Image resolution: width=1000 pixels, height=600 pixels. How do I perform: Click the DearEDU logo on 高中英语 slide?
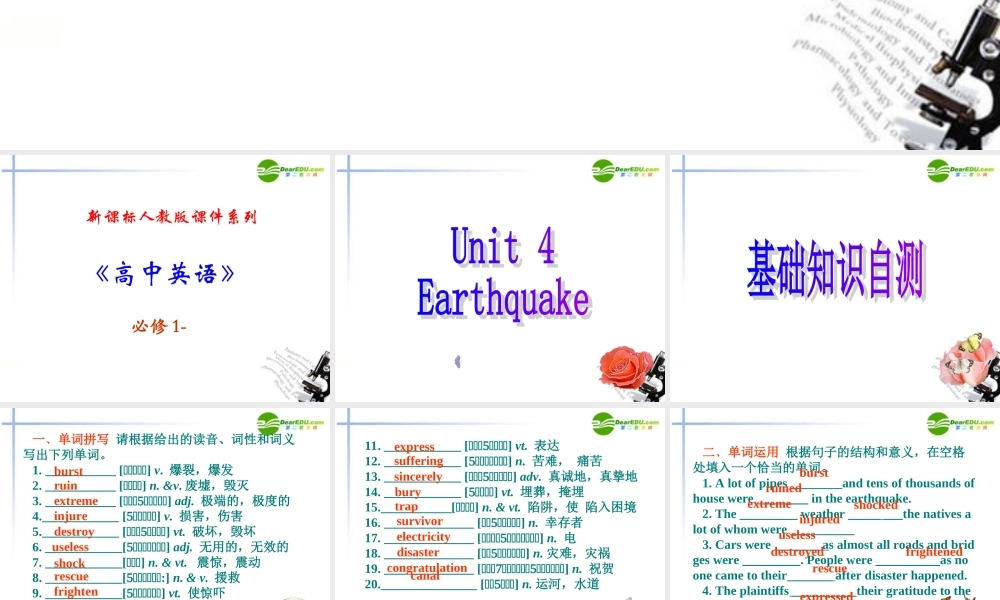(x=290, y=171)
